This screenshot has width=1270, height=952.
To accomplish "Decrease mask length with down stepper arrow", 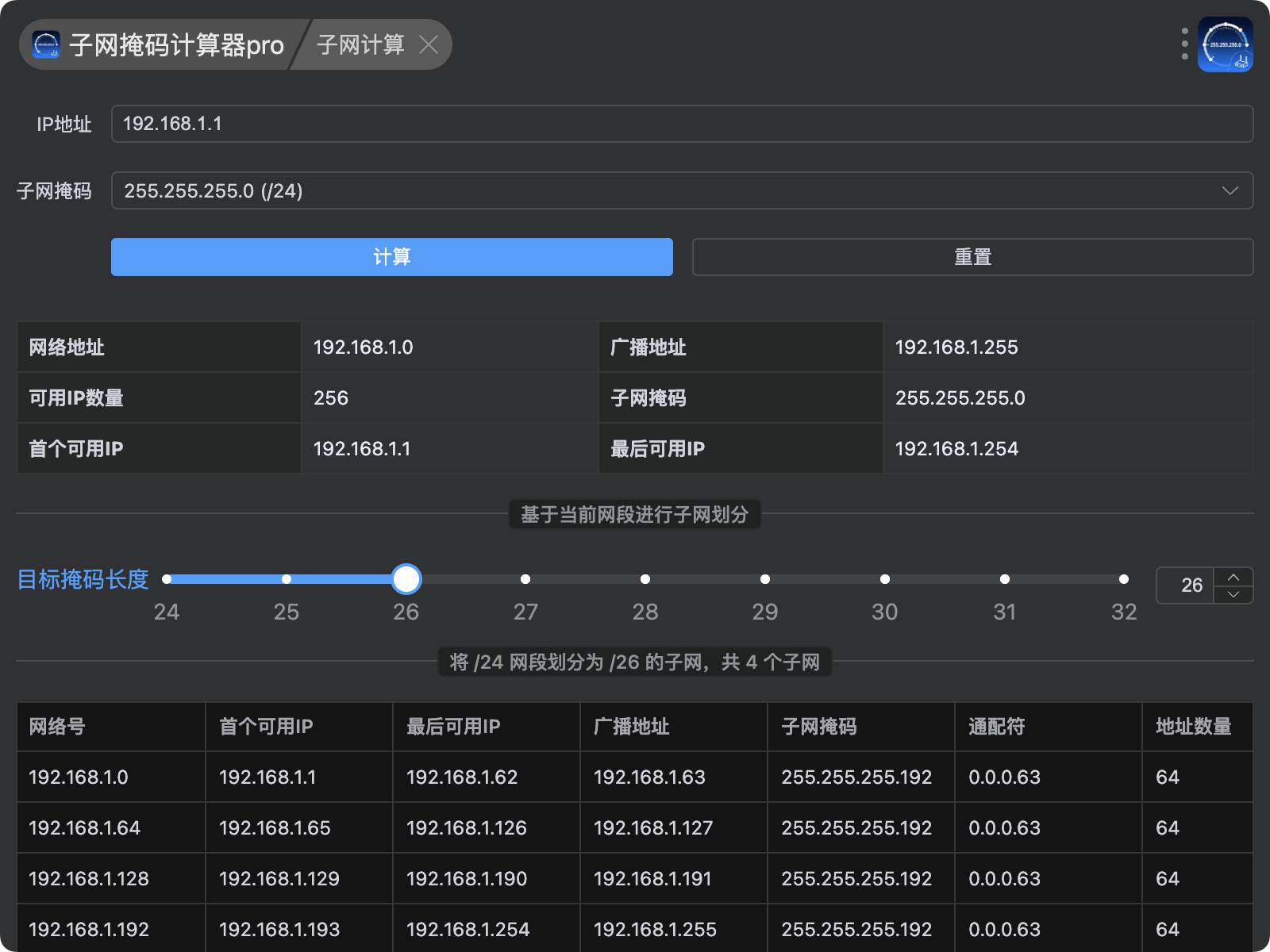I will [1233, 594].
